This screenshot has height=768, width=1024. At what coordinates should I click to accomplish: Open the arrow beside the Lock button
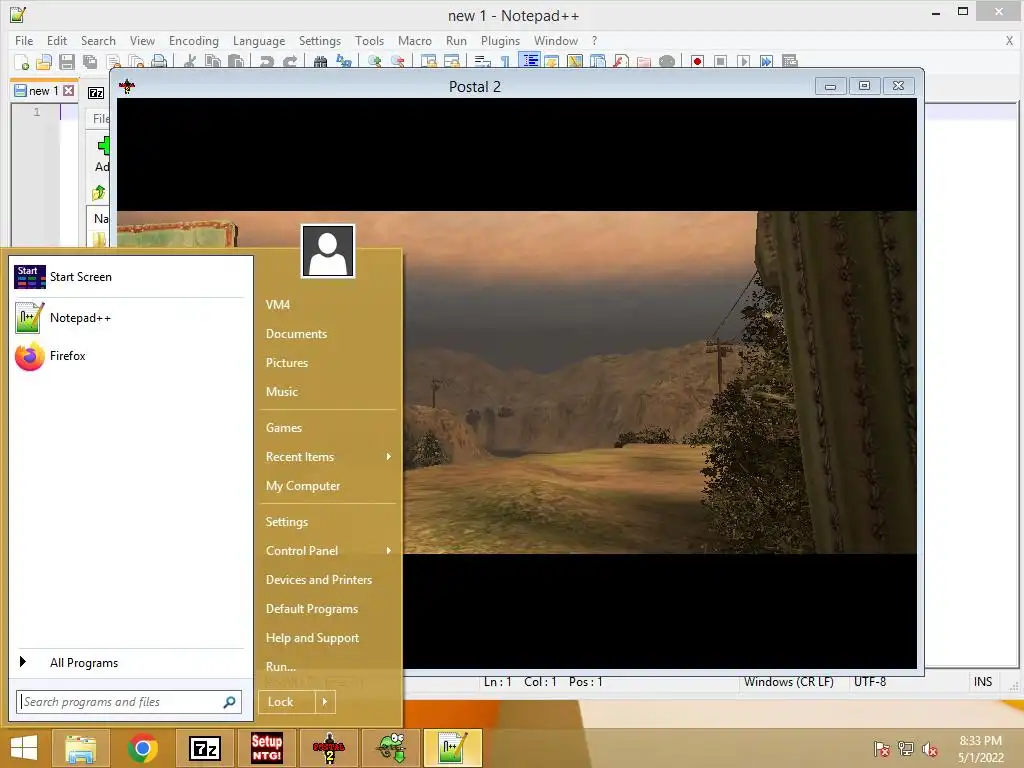pyautogui.click(x=325, y=702)
